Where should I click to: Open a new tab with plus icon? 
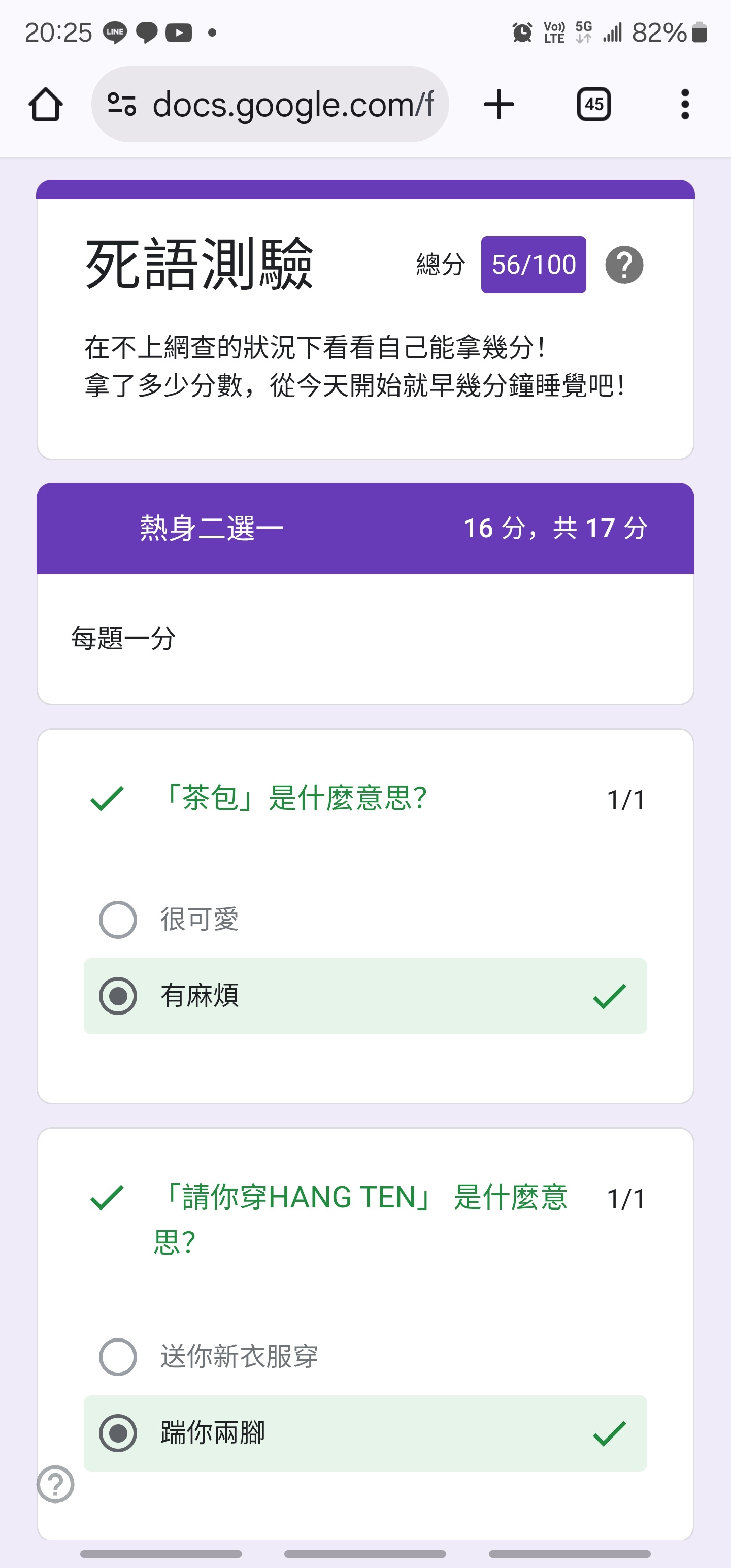[499, 104]
